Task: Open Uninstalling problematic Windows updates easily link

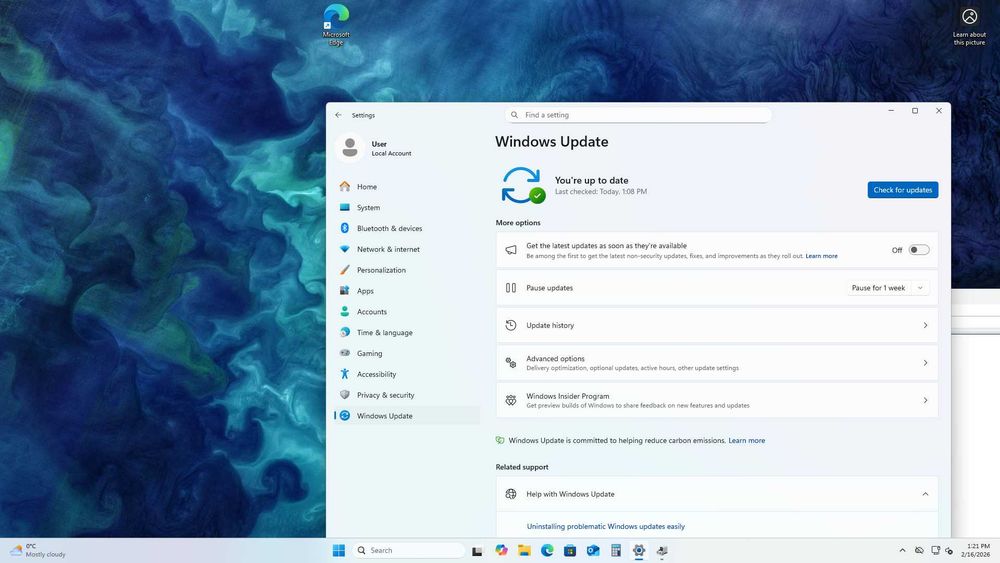Action: pyautogui.click(x=605, y=527)
